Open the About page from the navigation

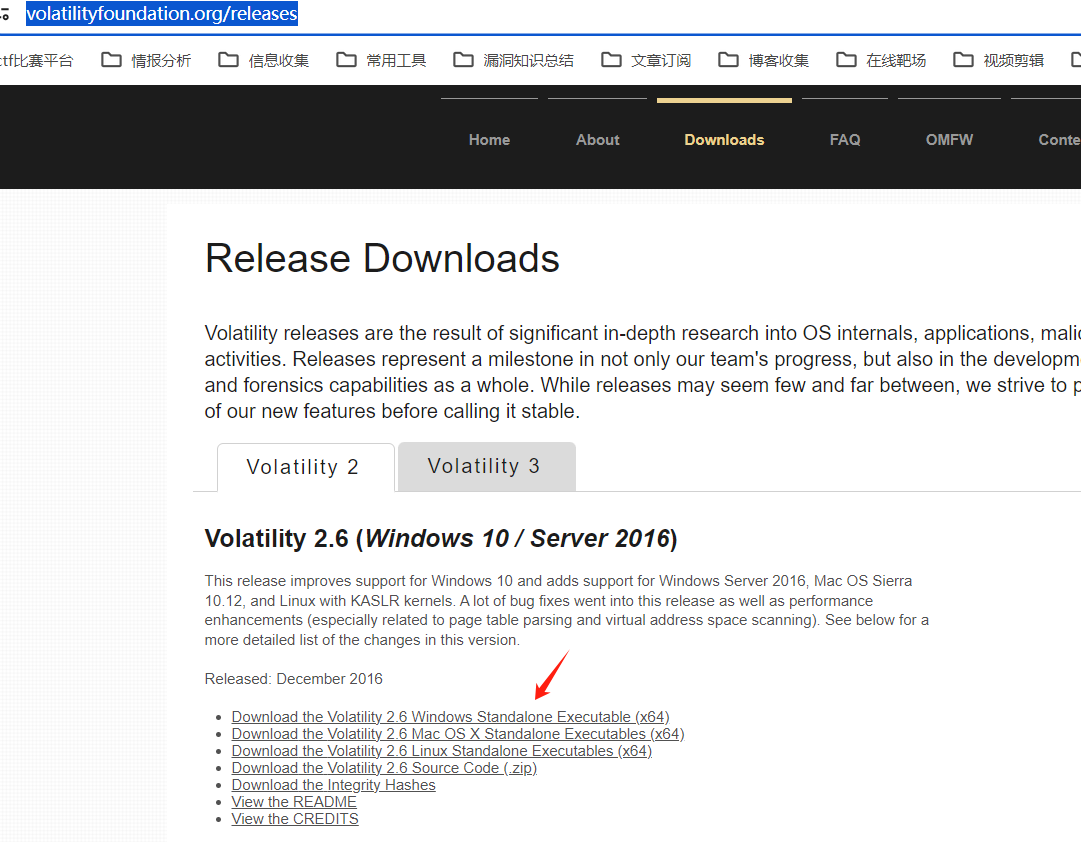pyautogui.click(x=597, y=139)
